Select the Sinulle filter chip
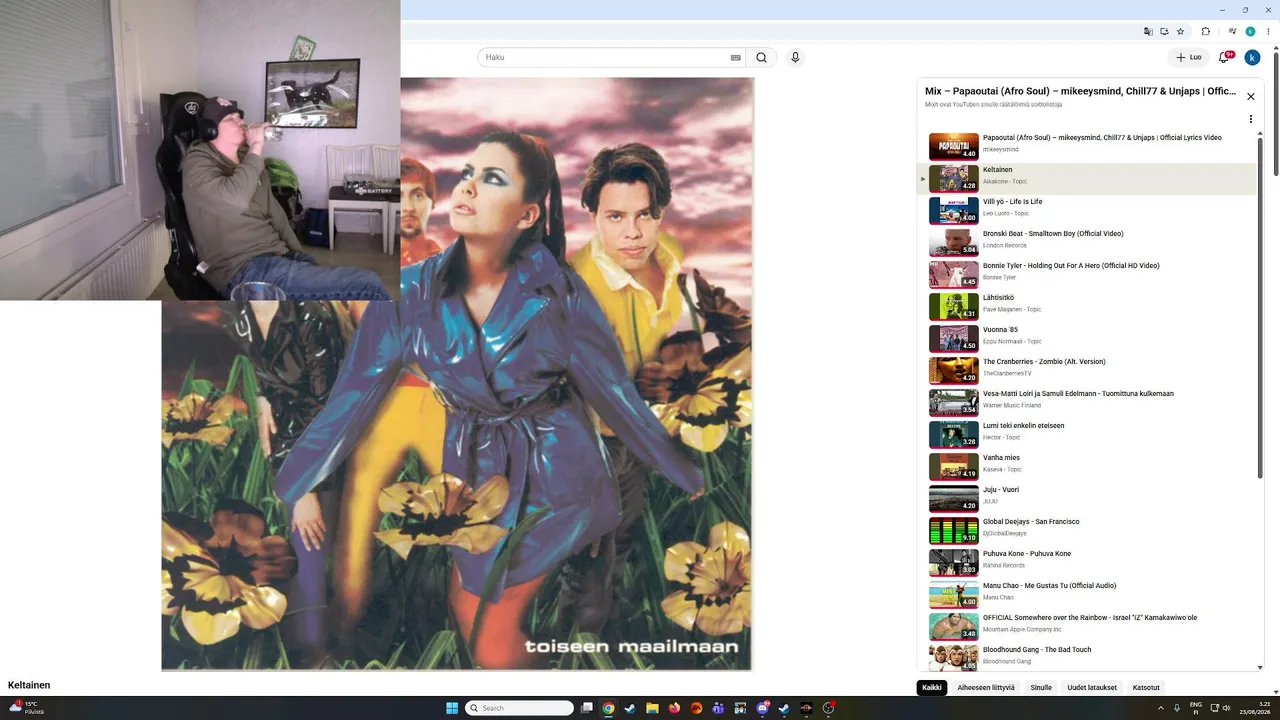 pyautogui.click(x=1041, y=688)
